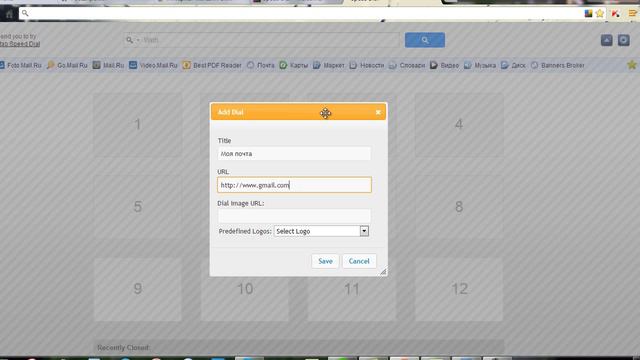This screenshot has width=640, height=360.
Task: Click the blue page search button
Action: [425, 40]
